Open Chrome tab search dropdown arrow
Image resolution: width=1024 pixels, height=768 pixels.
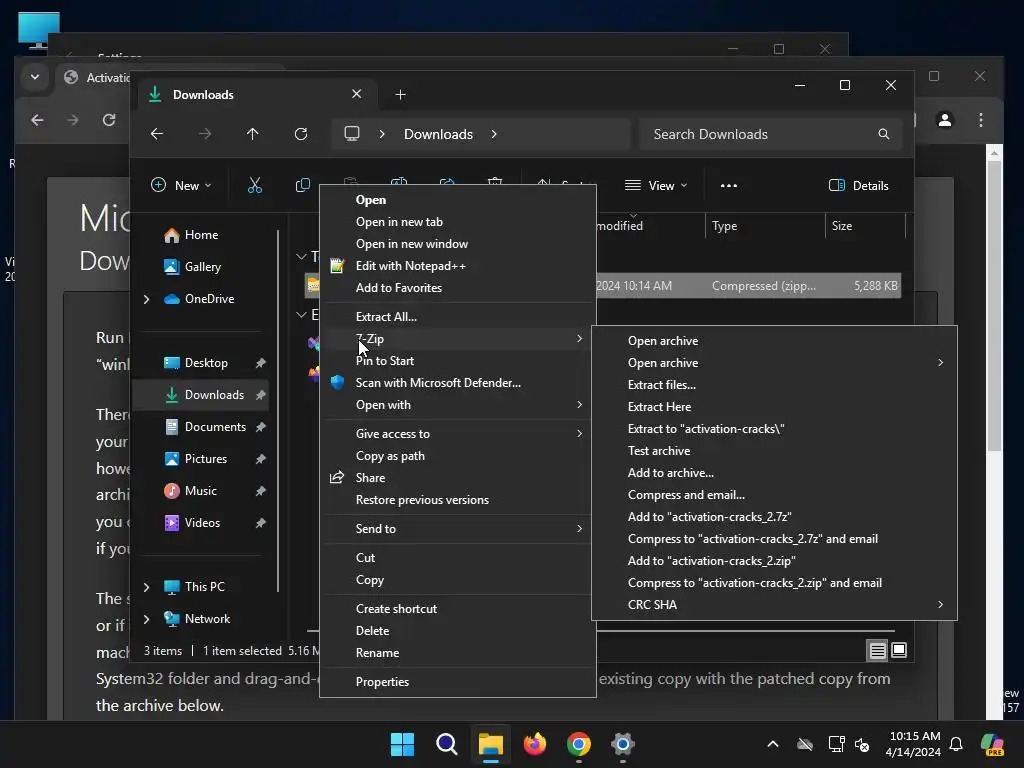(x=35, y=77)
